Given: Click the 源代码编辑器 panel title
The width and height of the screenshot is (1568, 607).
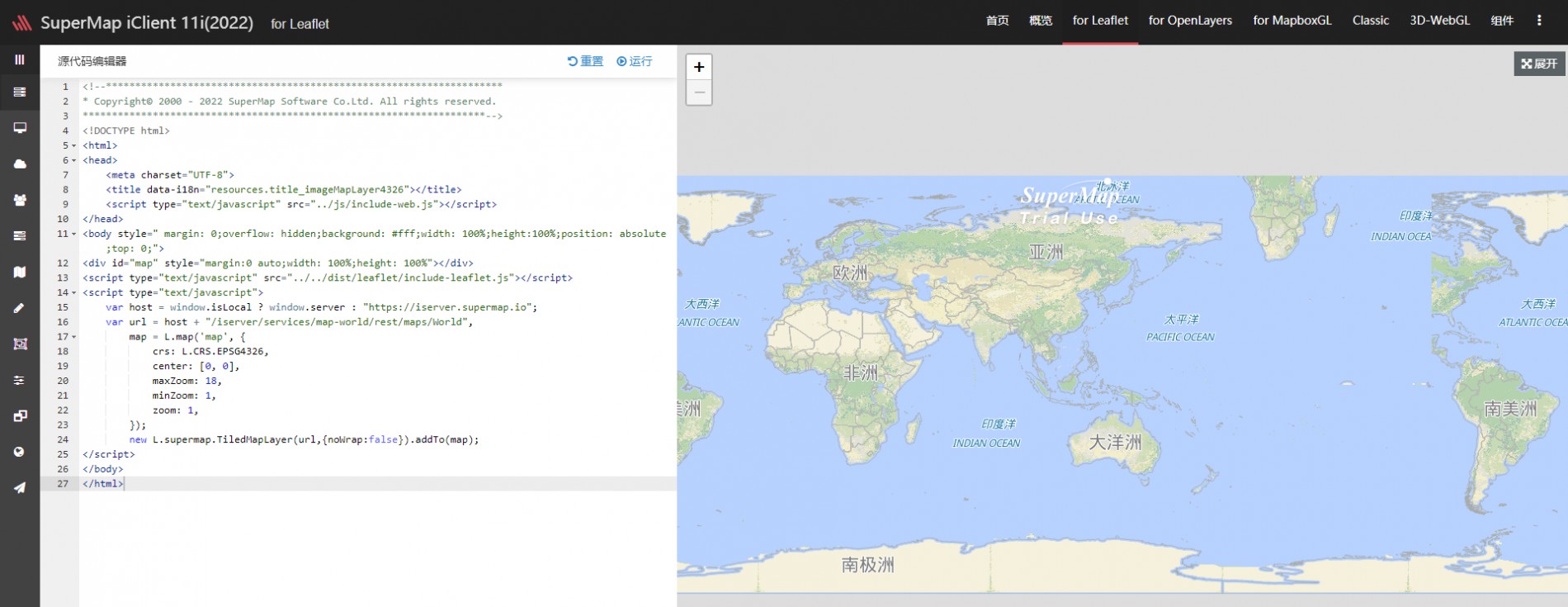Looking at the screenshot, I should [92, 61].
